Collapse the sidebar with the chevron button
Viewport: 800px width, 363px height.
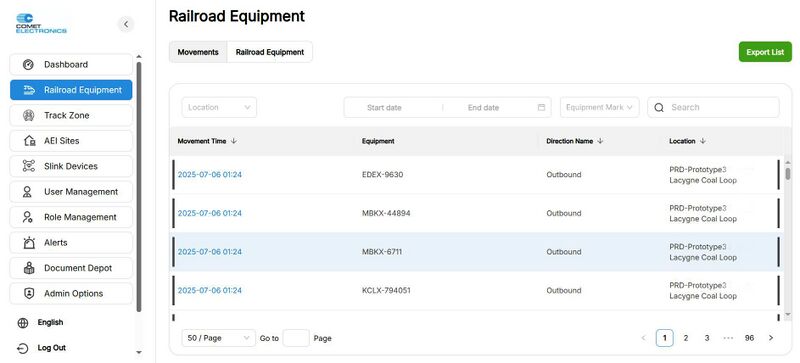126,24
